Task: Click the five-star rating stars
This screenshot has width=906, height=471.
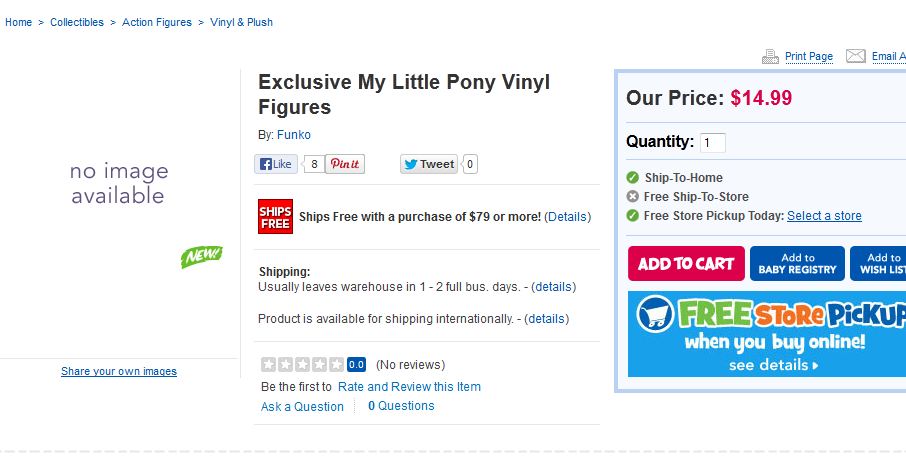Action: [303, 364]
